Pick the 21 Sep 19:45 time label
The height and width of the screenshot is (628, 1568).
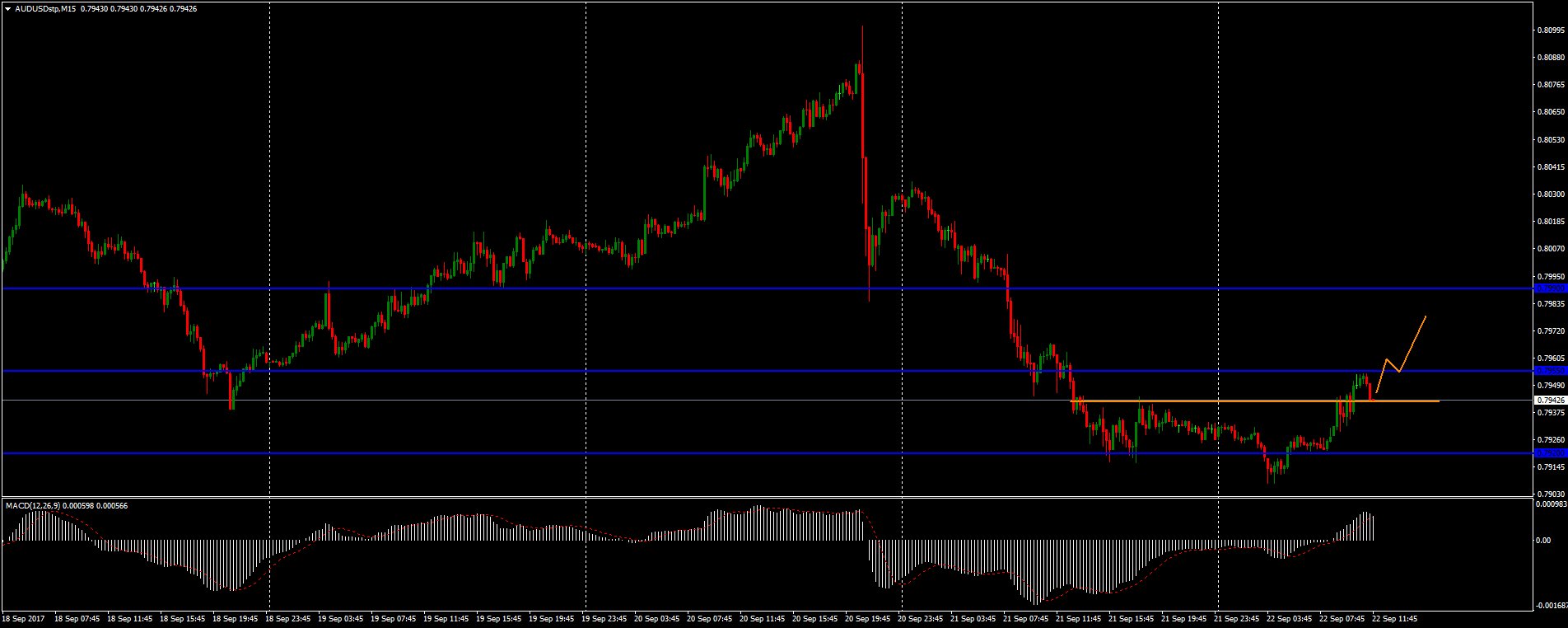(1186, 617)
